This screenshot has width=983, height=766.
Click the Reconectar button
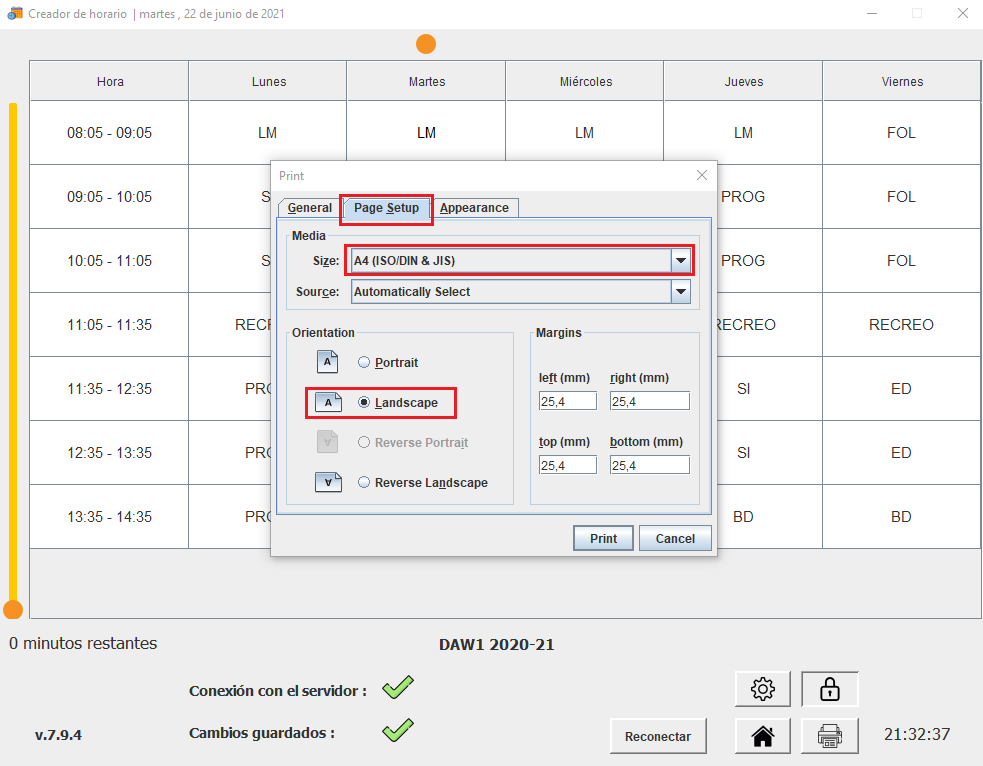point(657,736)
